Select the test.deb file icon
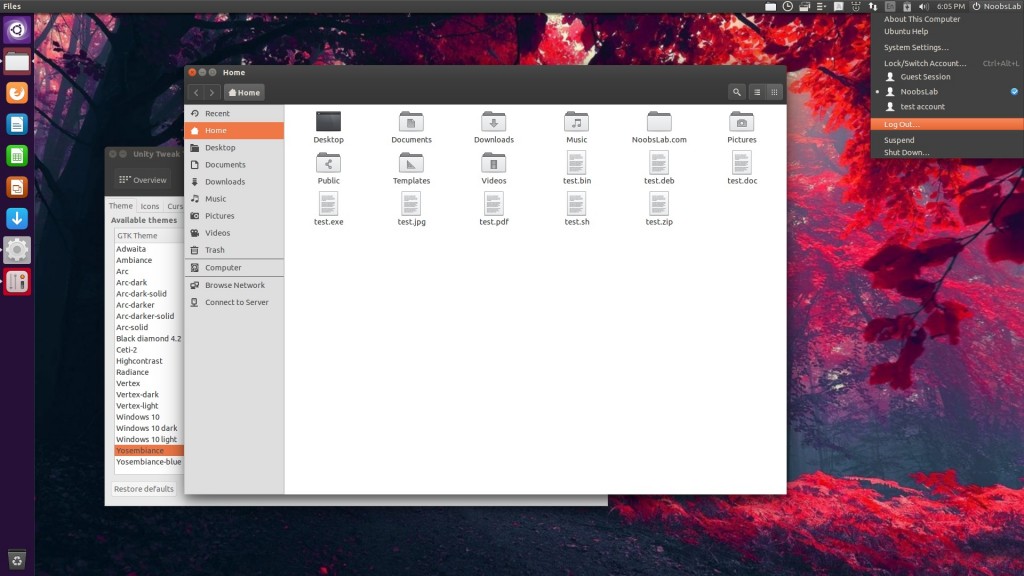This screenshot has height=576, width=1024. point(659,163)
